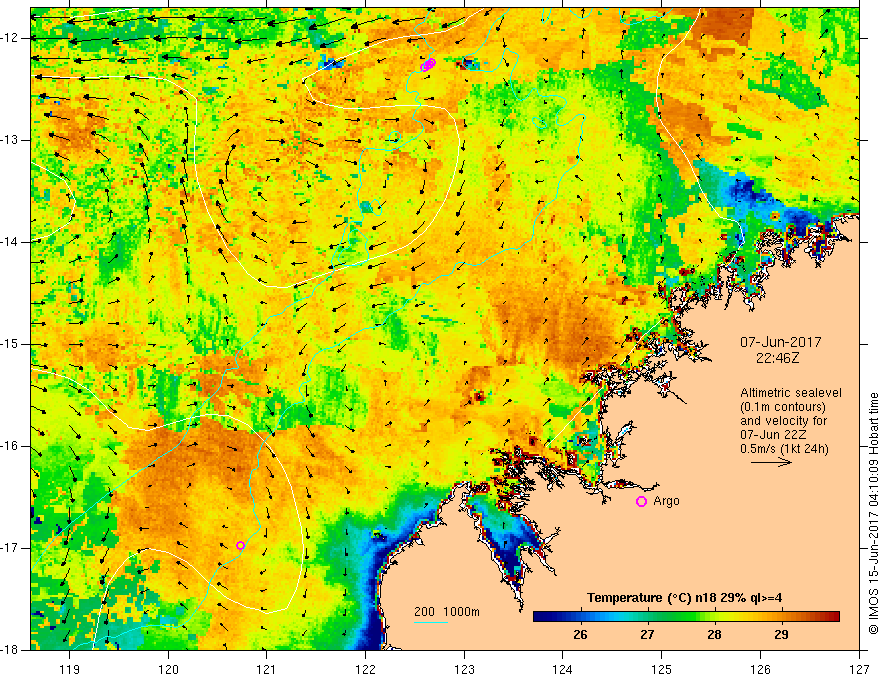Click longitude axis label 123

pos(464,669)
